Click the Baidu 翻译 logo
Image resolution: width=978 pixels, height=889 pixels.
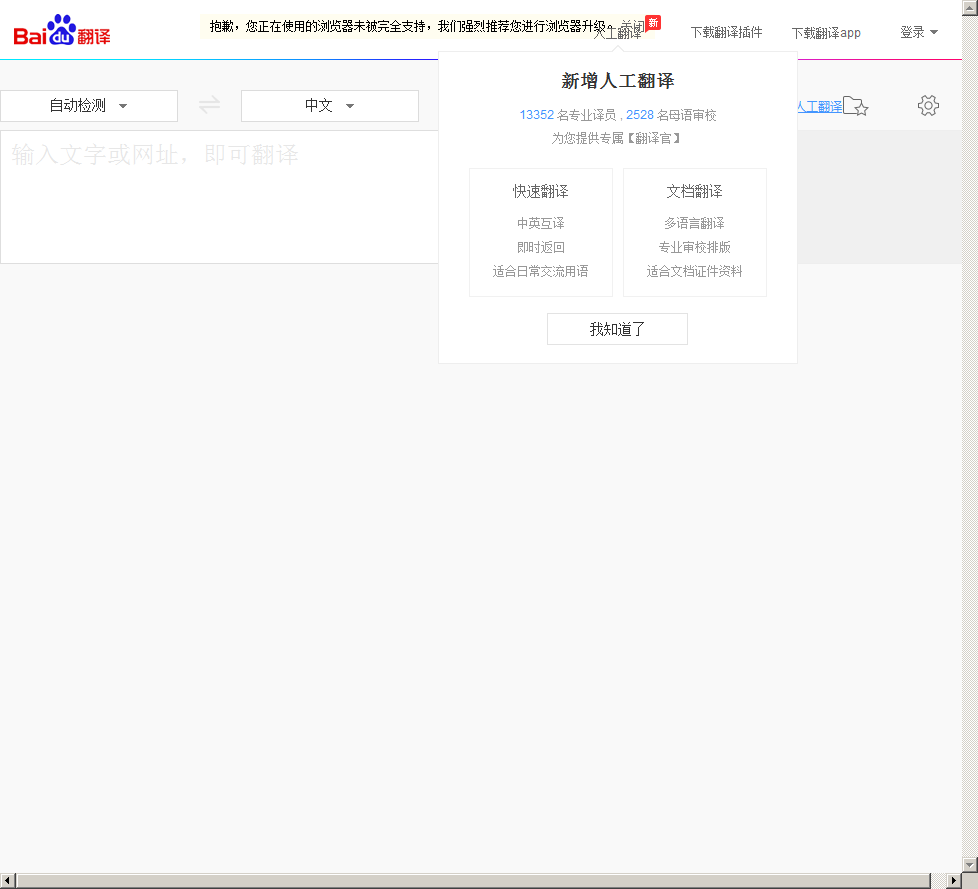[x=62, y=31]
